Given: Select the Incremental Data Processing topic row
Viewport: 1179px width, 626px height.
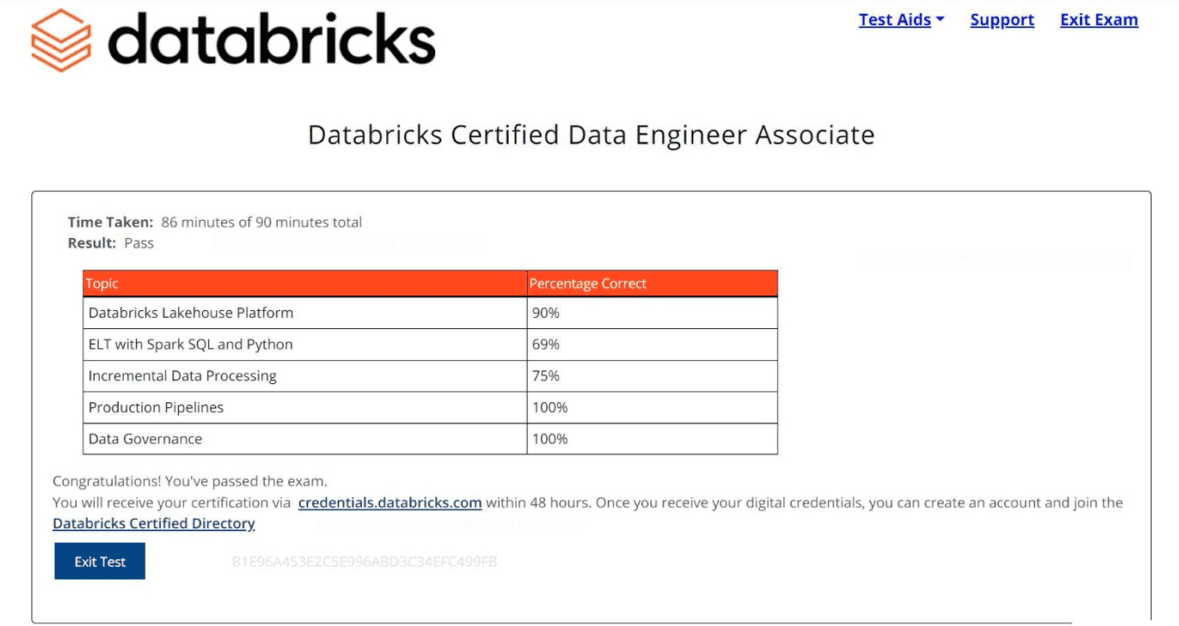Looking at the screenshot, I should 182,377.
